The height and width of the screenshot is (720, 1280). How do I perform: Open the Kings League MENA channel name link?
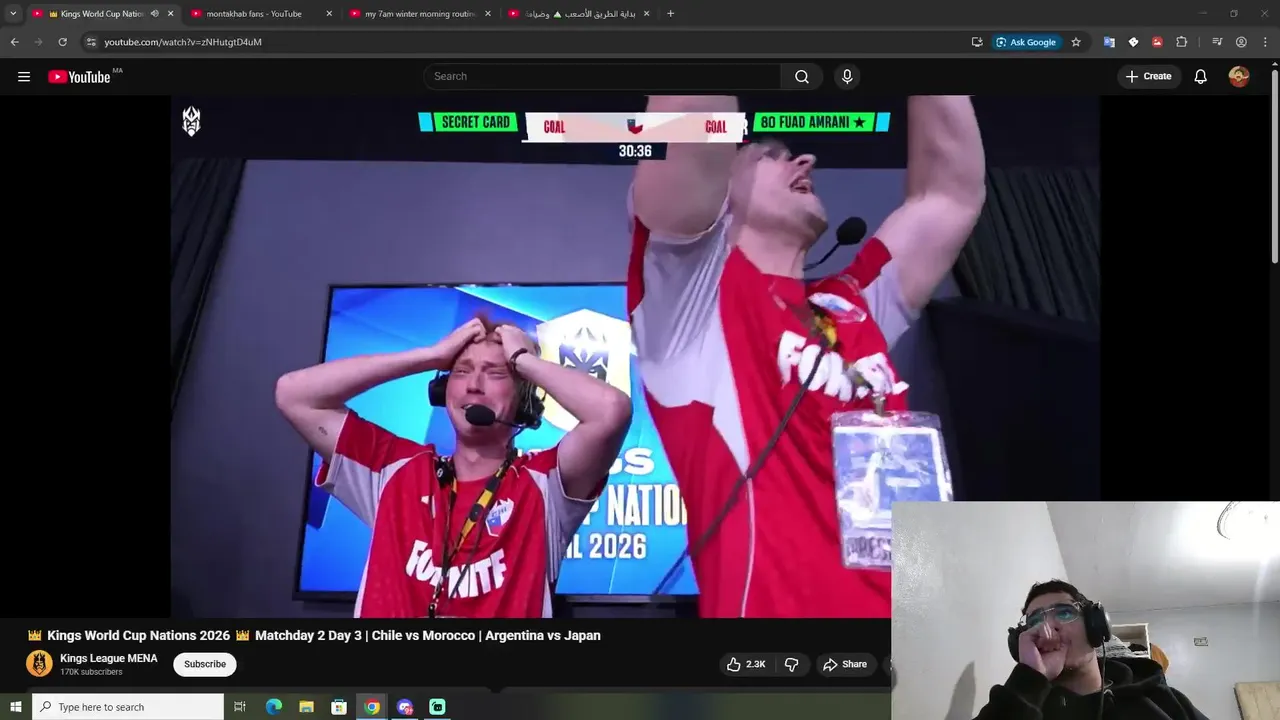pos(109,658)
